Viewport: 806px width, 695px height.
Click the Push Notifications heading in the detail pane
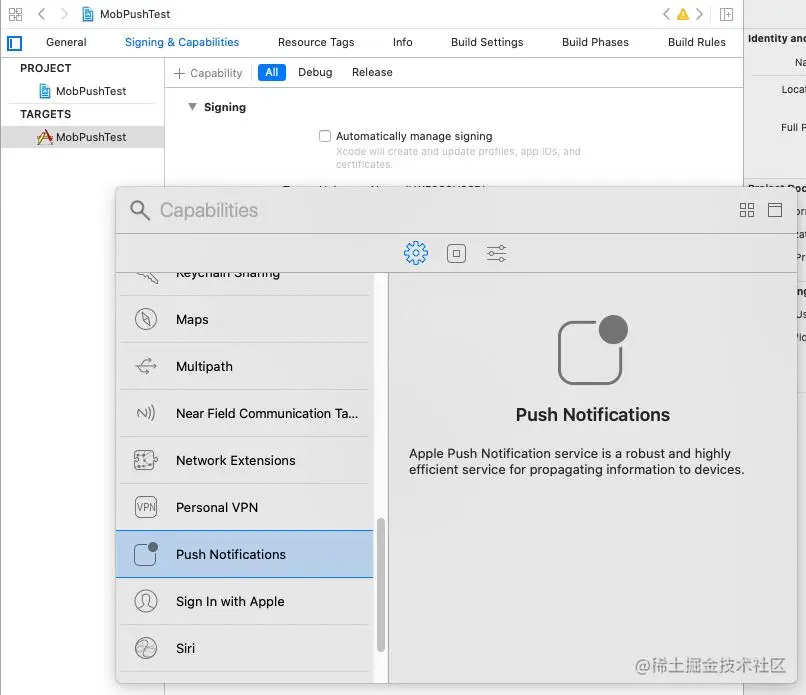[593, 415]
